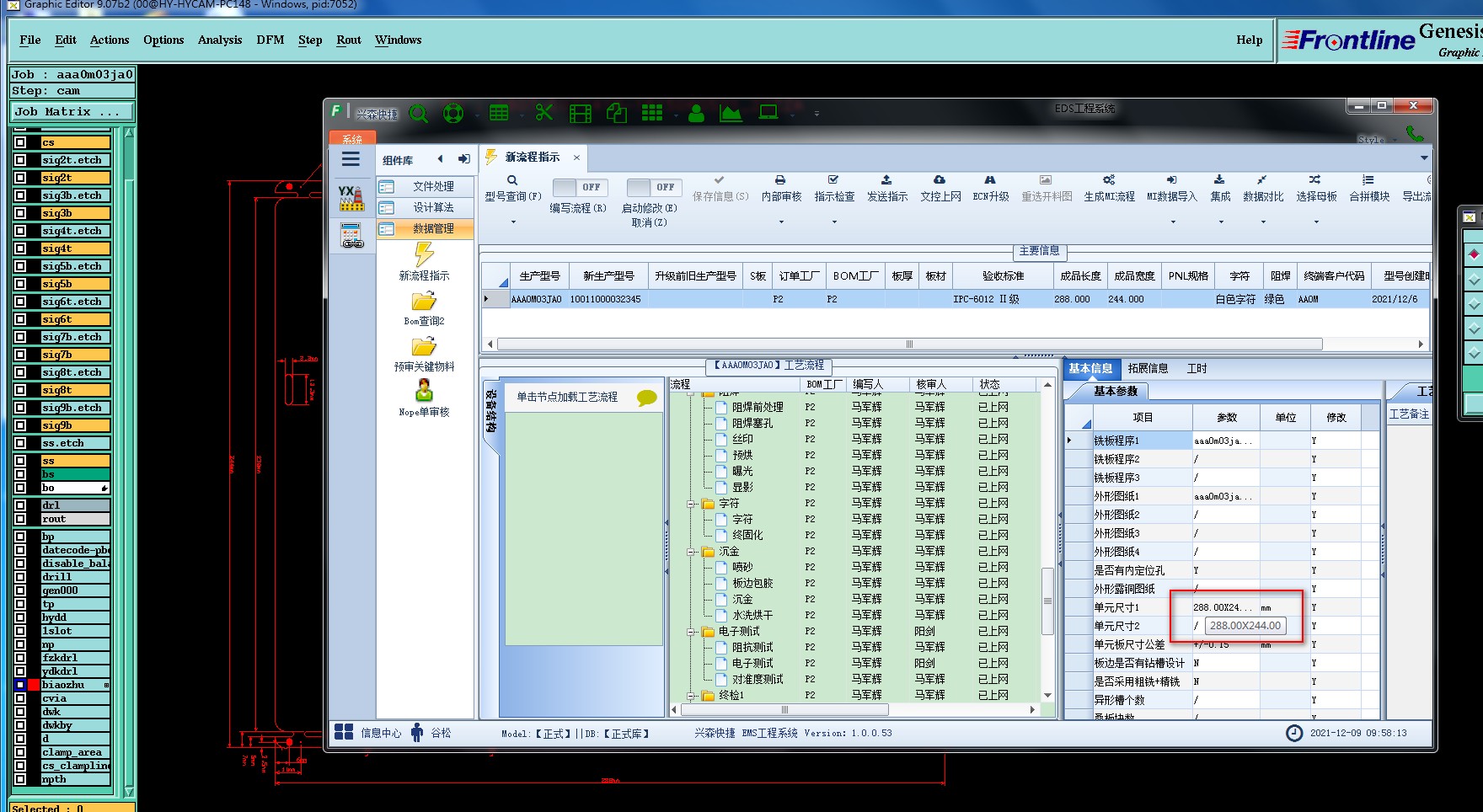Click 内部审核 printer tool

[781, 188]
